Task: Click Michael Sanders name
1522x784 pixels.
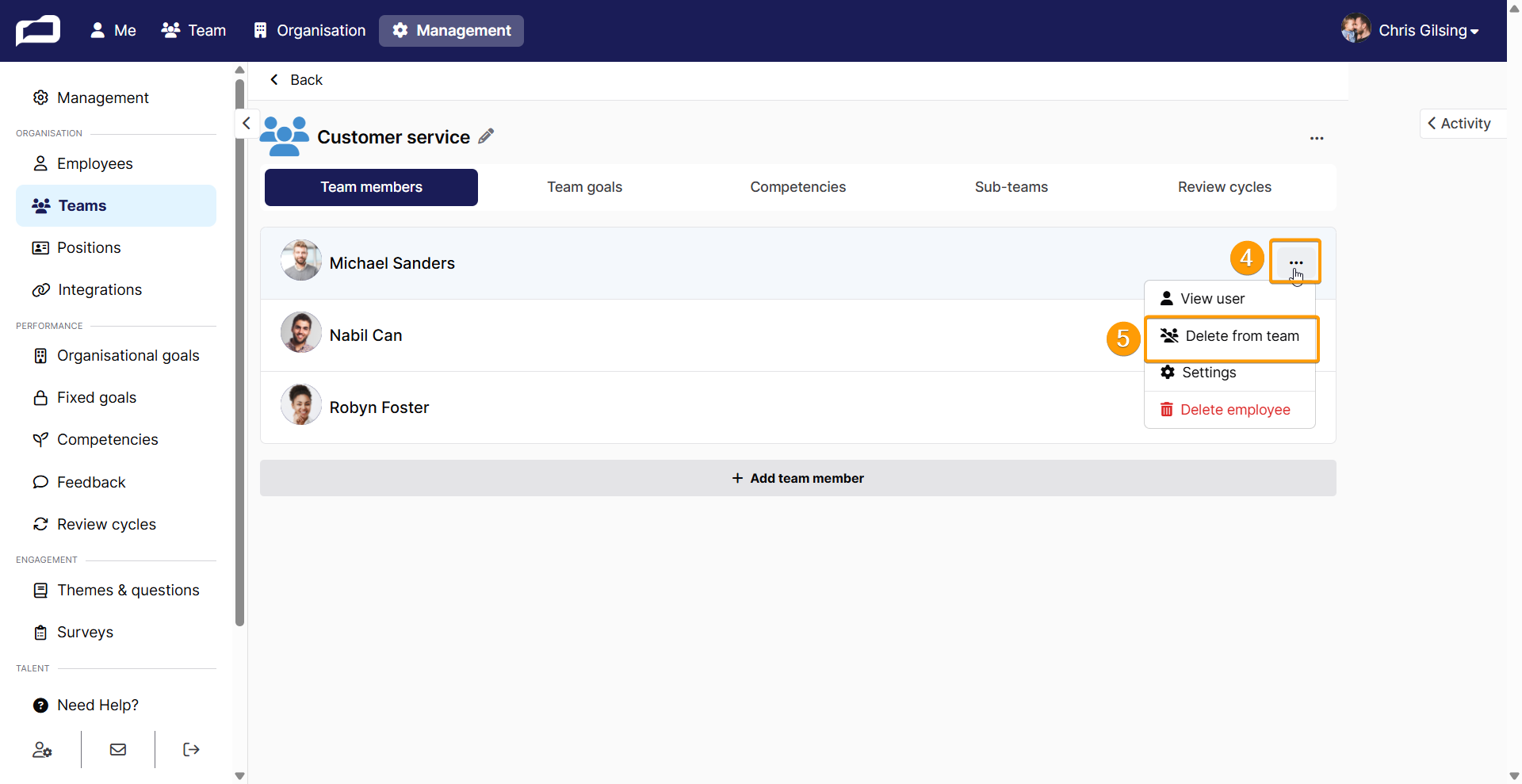Action: (392, 263)
